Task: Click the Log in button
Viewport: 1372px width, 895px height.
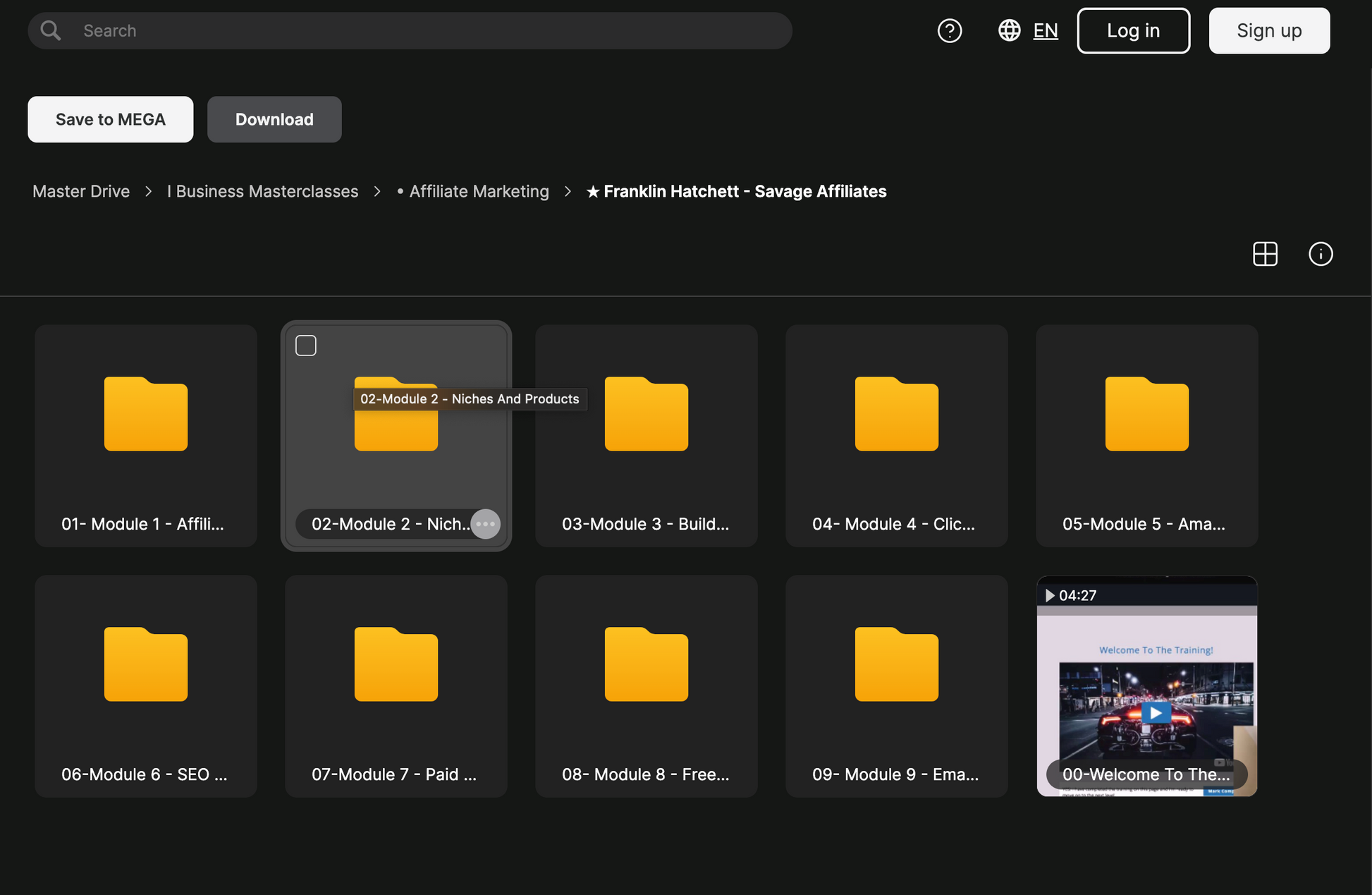Action: coord(1133,30)
